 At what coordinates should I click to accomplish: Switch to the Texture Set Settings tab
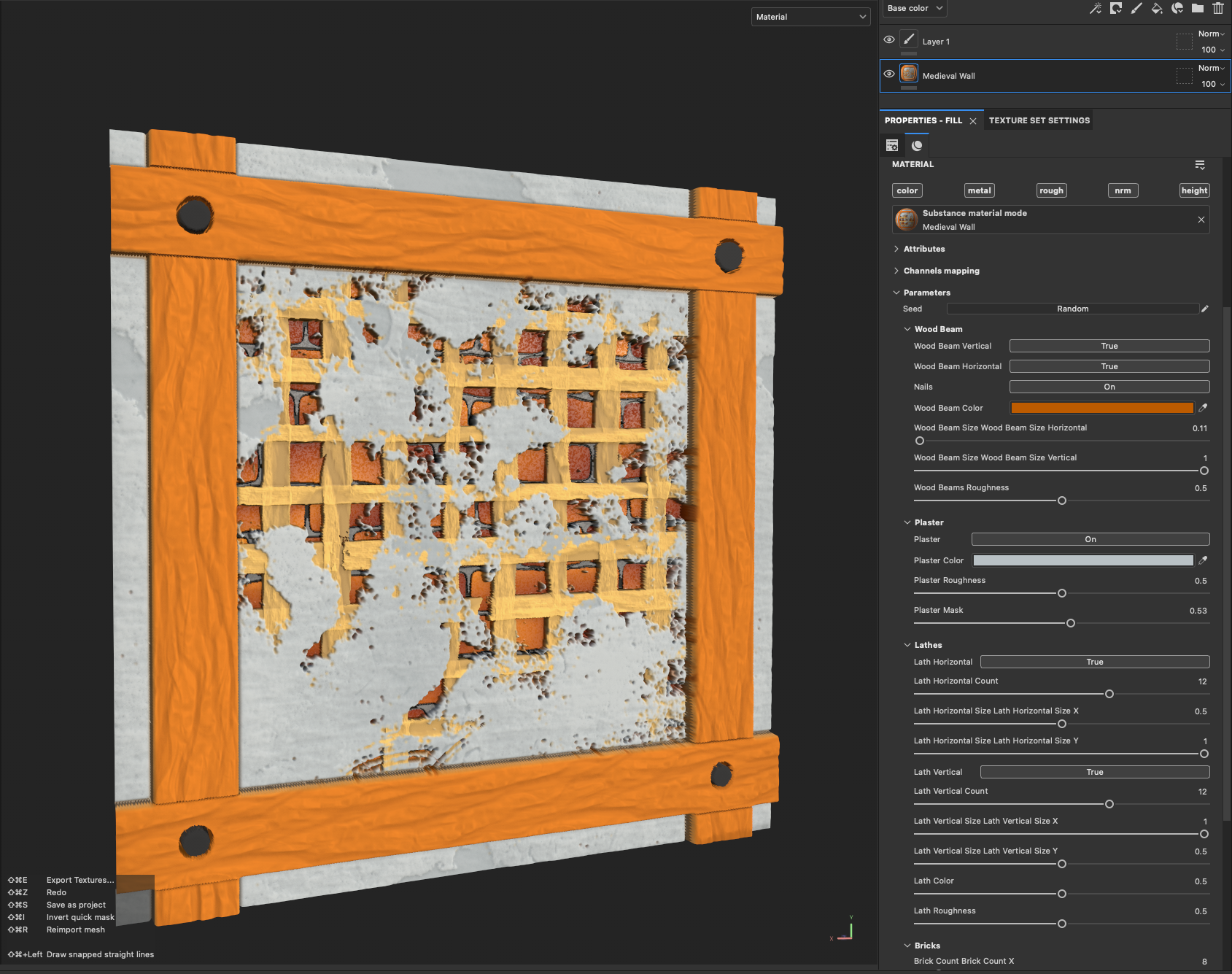pyautogui.click(x=1039, y=120)
